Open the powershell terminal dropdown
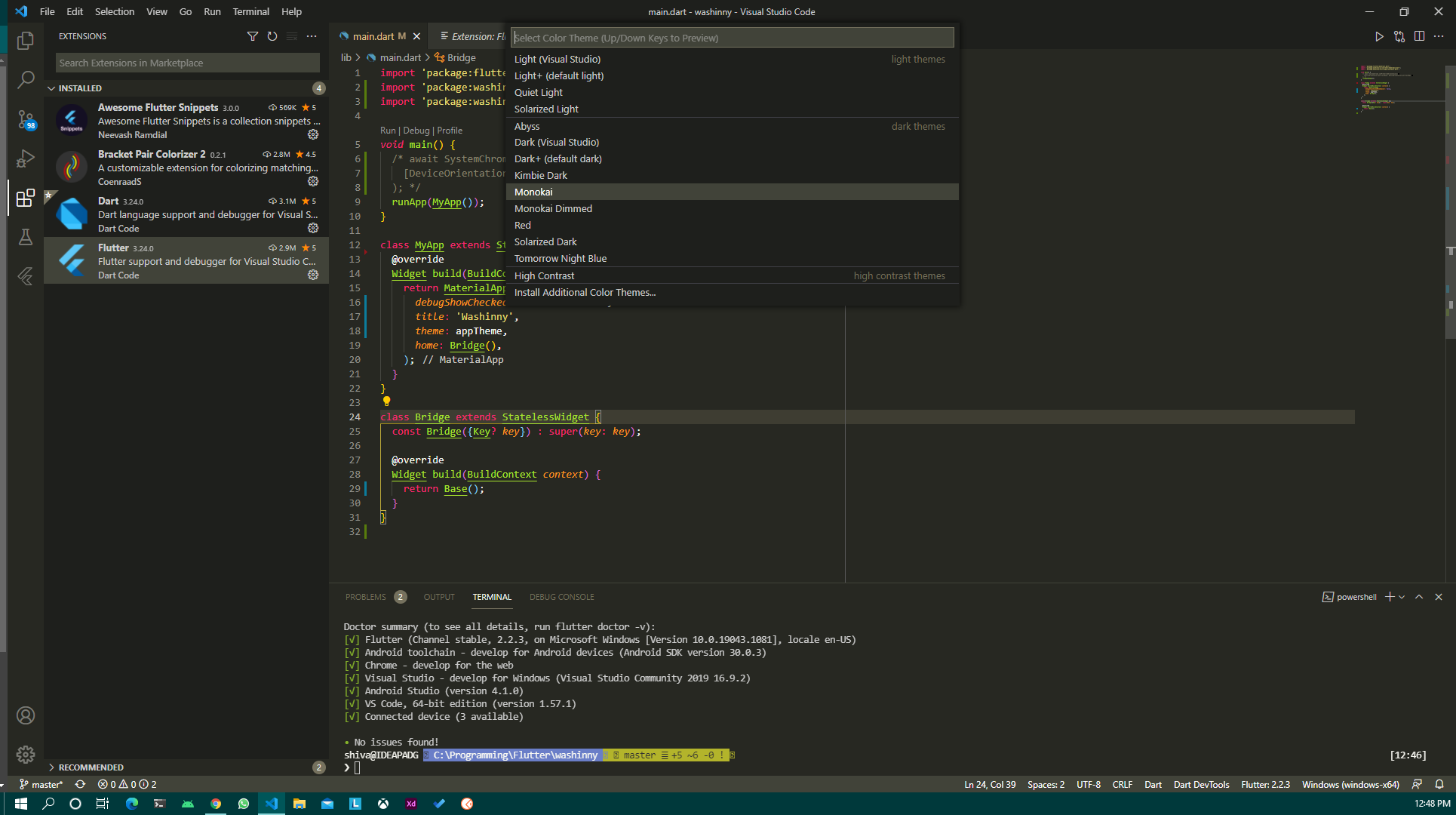The height and width of the screenshot is (815, 1456). (1402, 596)
